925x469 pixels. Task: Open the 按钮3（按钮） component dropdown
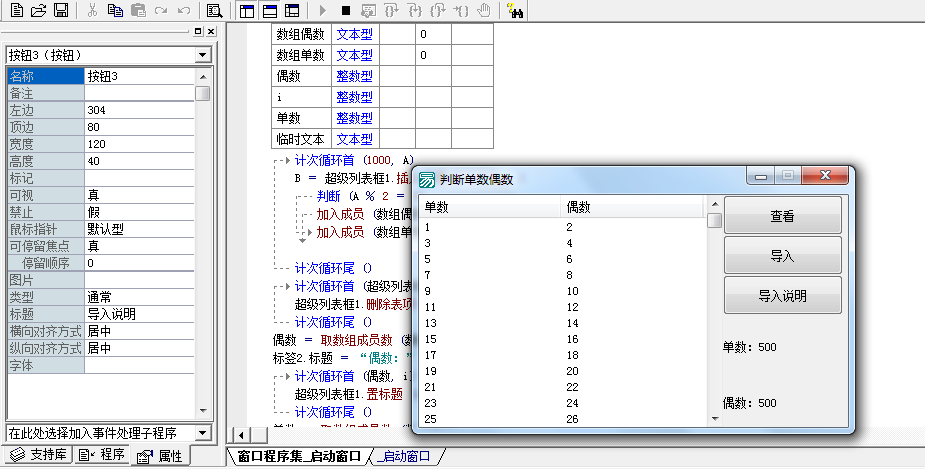204,55
